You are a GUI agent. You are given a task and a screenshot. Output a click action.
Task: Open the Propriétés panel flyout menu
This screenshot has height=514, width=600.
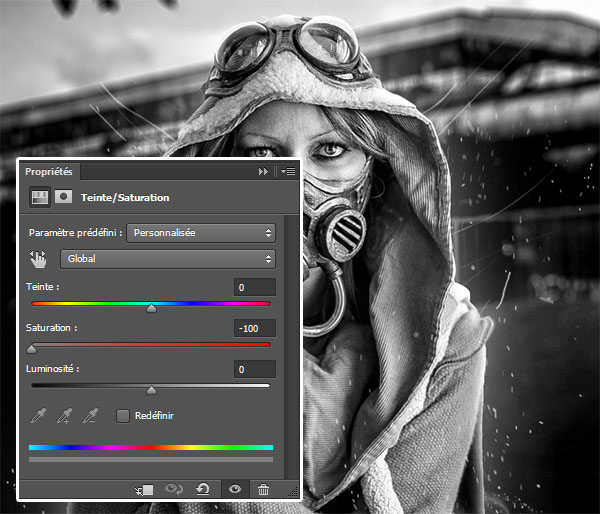(x=288, y=172)
